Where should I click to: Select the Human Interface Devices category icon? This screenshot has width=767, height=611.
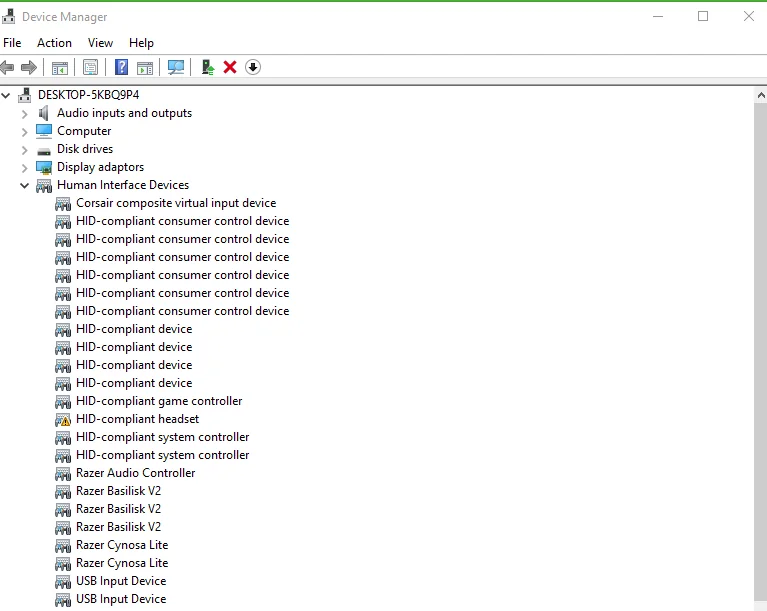tap(44, 185)
